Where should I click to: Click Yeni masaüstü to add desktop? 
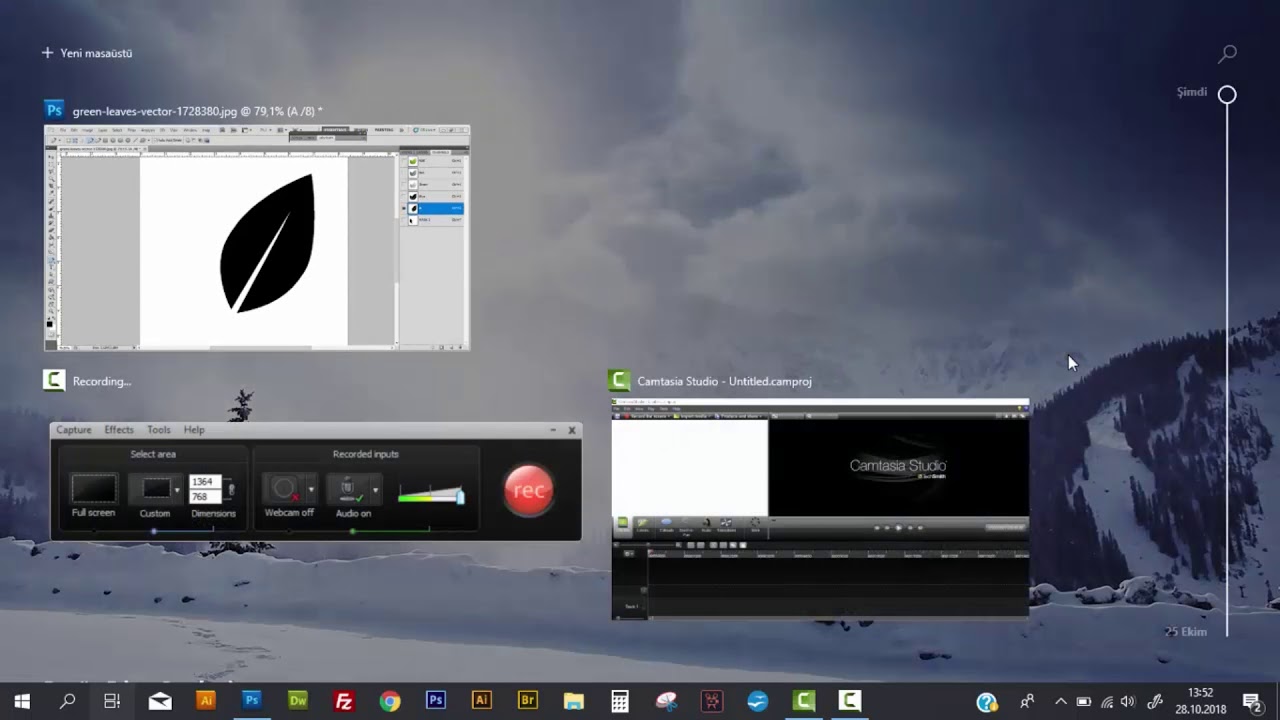[x=87, y=53]
